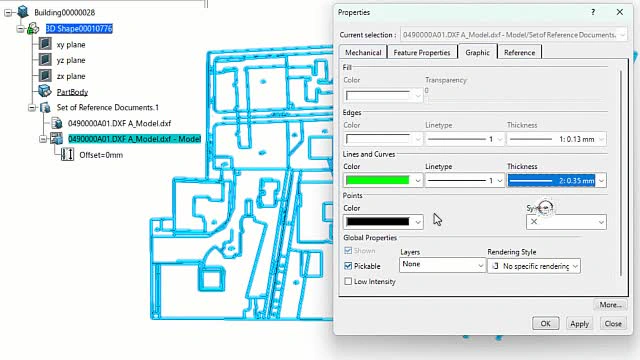Click the Properties dialog vertical scrollbar
This screenshot has height=360, width=640.
[621, 173]
